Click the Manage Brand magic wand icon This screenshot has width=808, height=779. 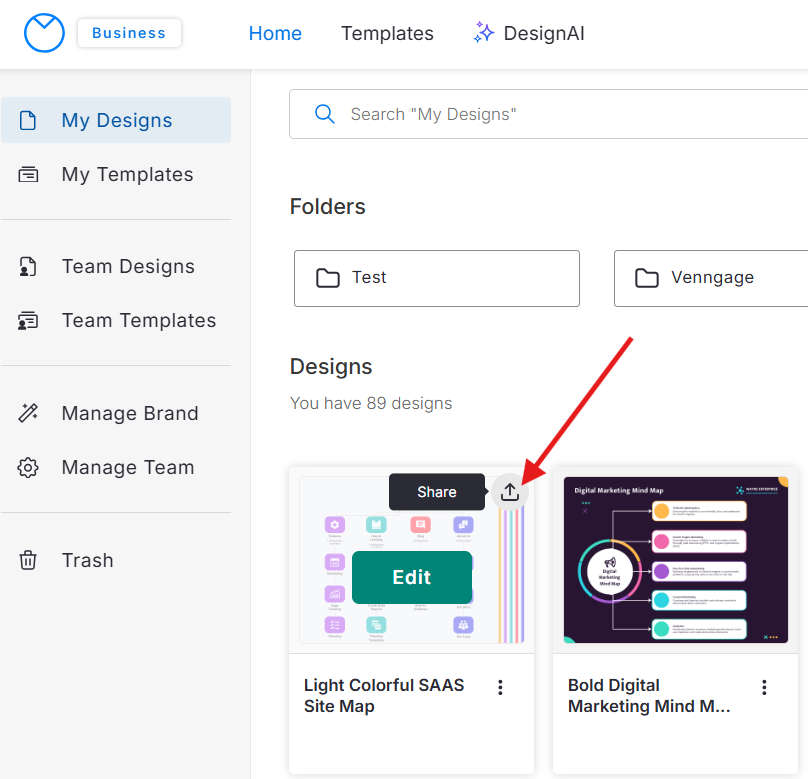[28, 413]
